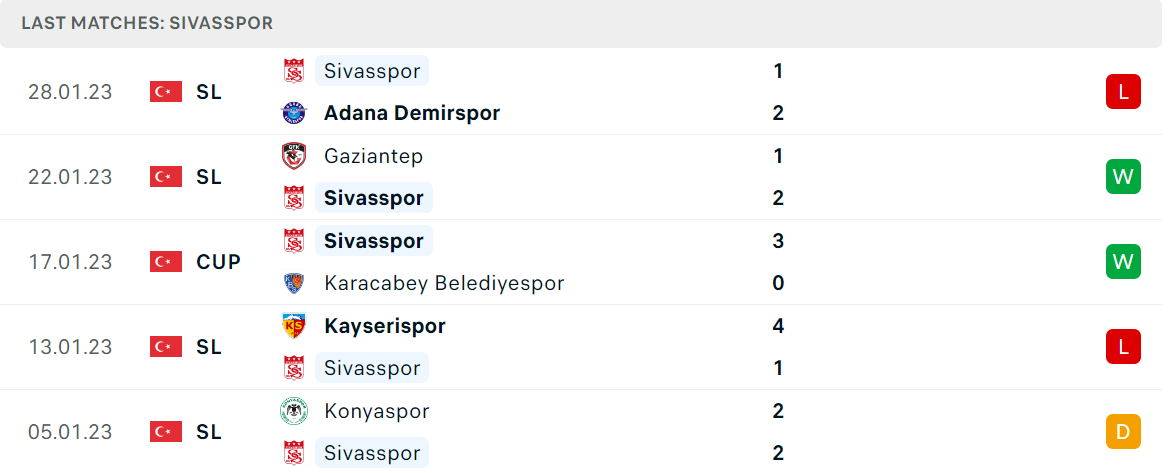Click Sivasspor crest in 28.01.23 match

pos(294,71)
